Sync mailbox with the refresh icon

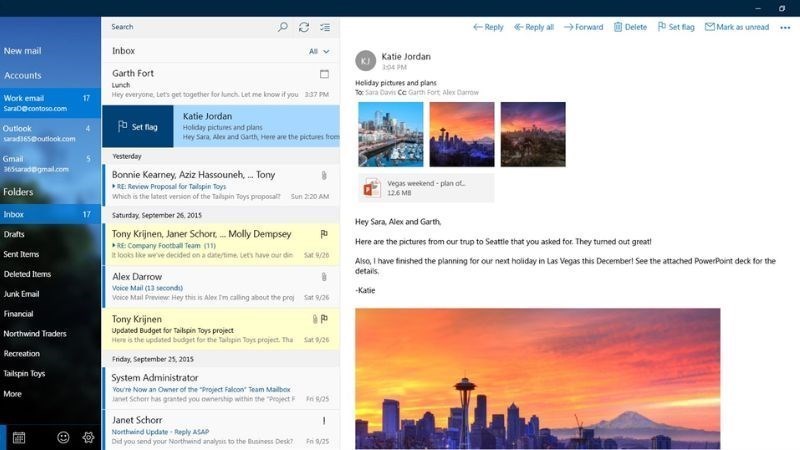pos(304,27)
